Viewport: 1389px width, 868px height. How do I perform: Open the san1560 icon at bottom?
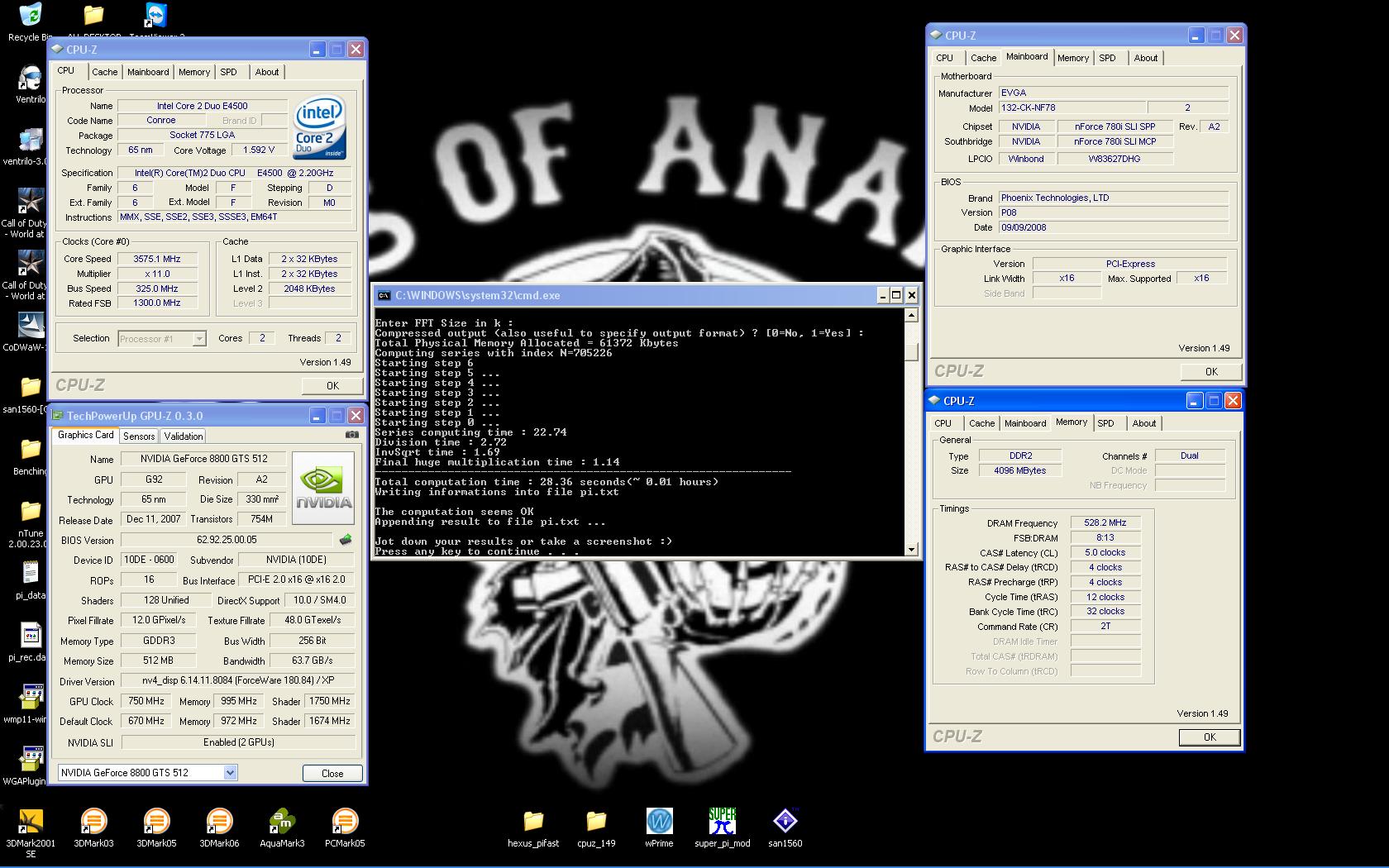pos(785,822)
